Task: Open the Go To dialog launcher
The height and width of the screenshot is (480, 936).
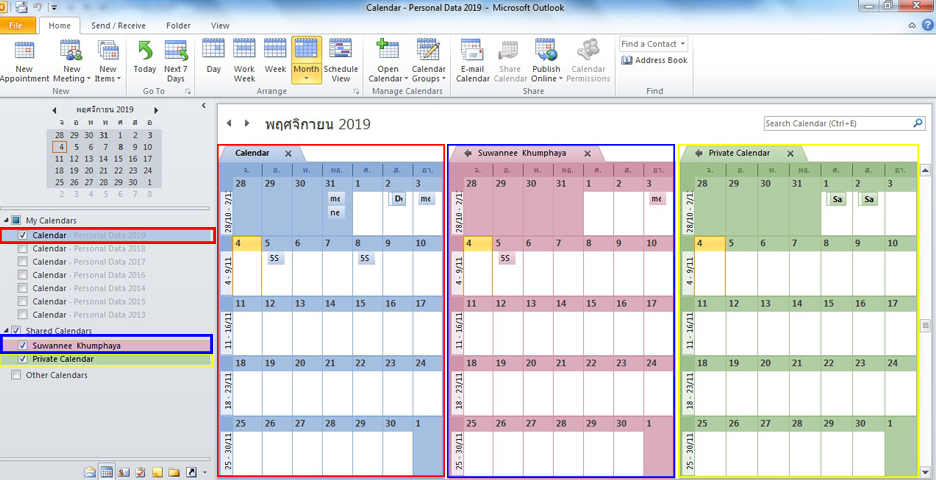Action: click(188, 91)
